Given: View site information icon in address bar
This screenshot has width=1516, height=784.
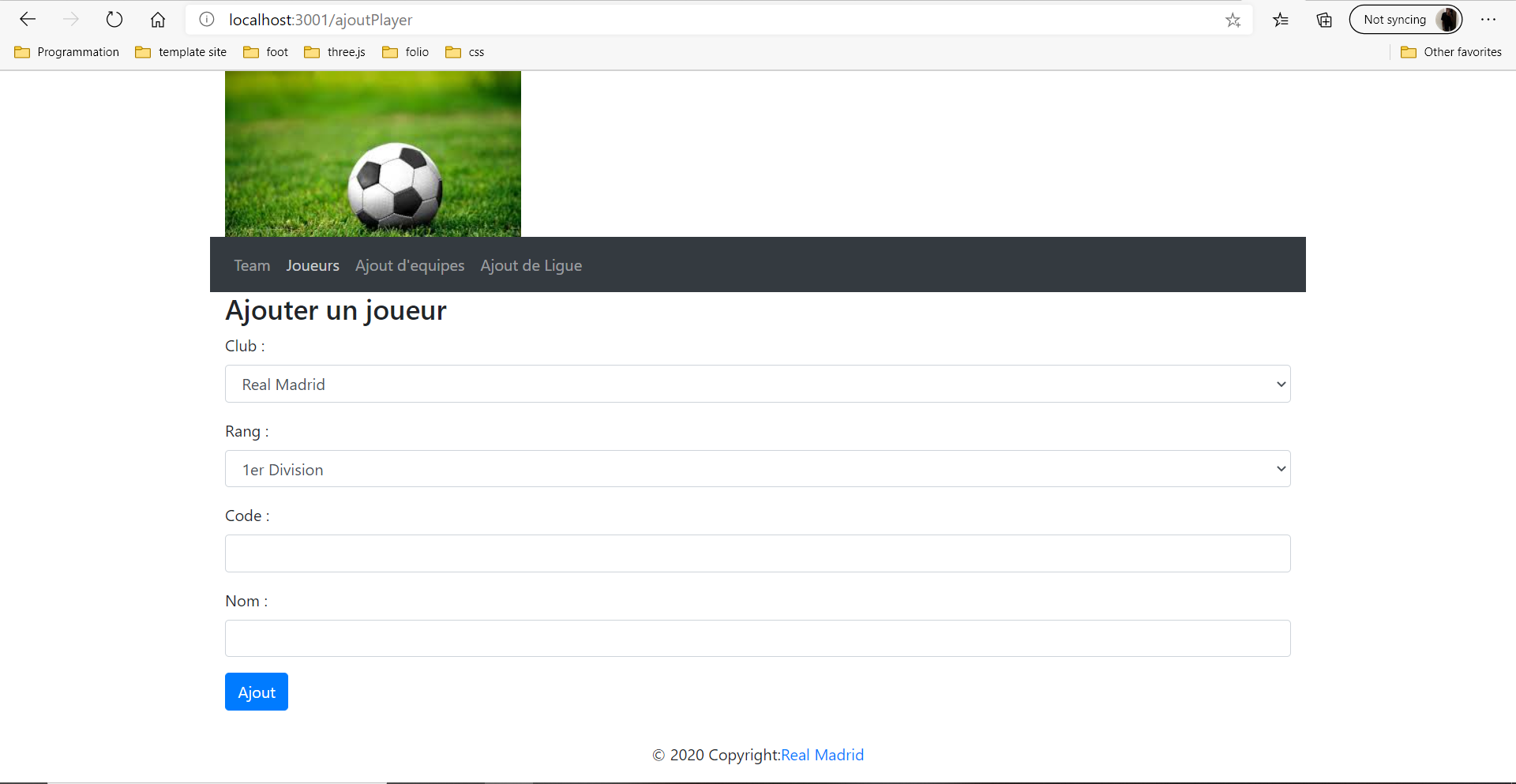Looking at the screenshot, I should [207, 20].
